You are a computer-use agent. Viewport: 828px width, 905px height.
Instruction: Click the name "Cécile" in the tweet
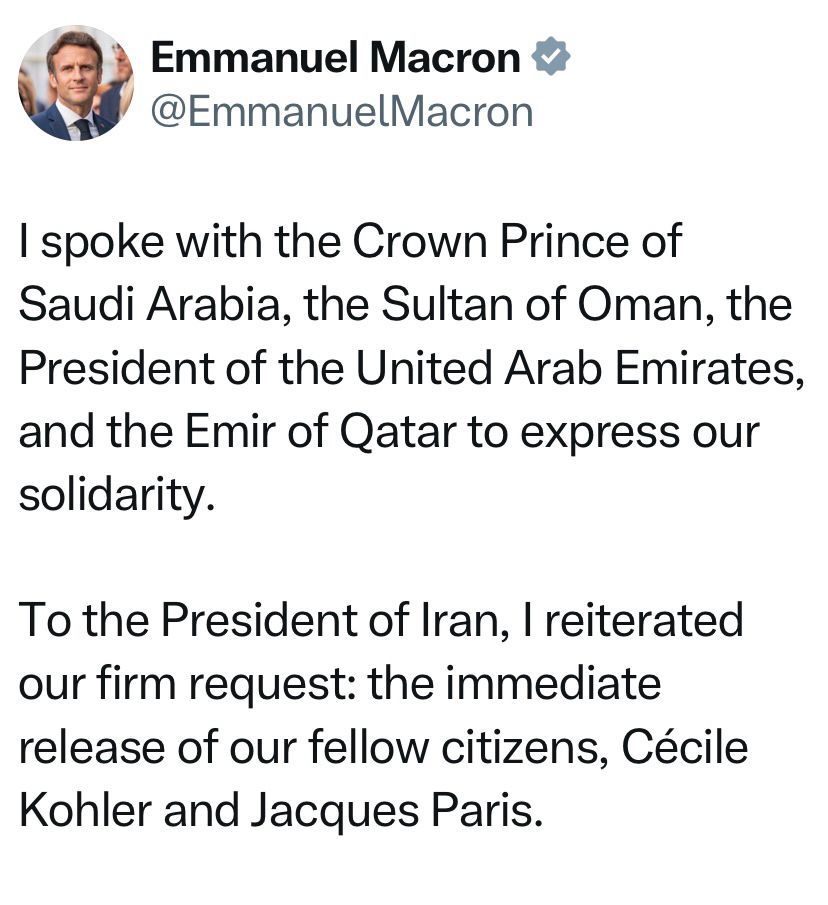point(685,746)
